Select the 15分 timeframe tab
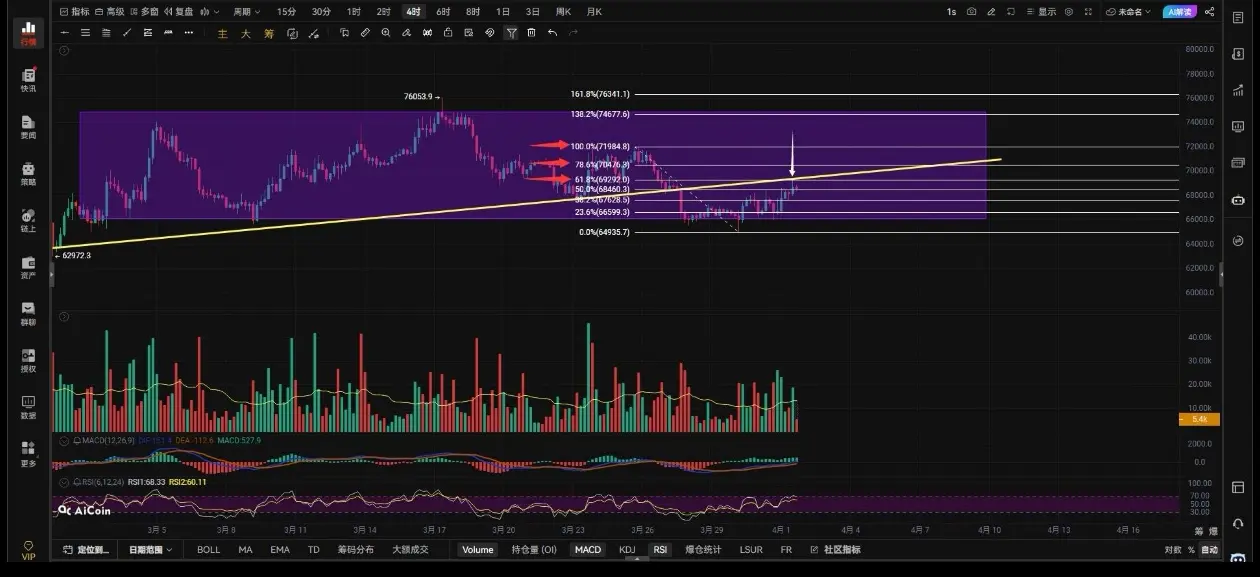Image resolution: width=1260 pixels, height=577 pixels. click(x=286, y=12)
